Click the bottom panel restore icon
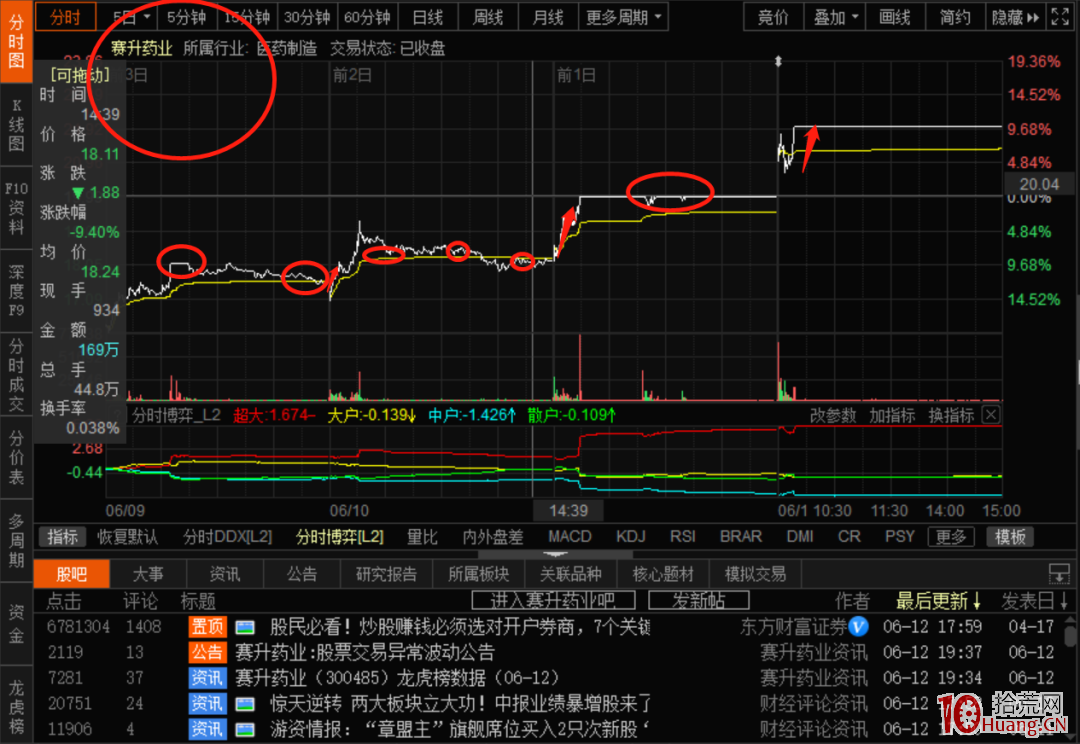 tap(1059, 573)
